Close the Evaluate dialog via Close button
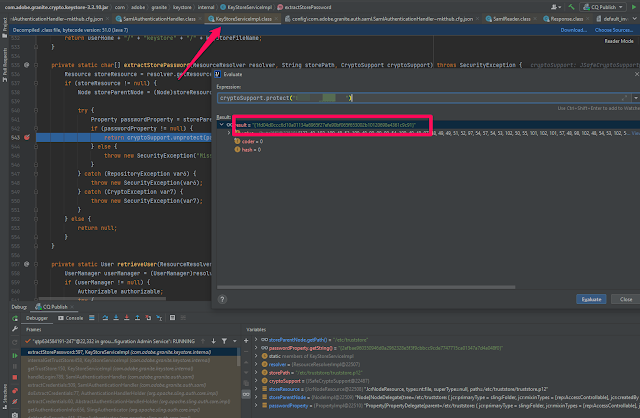Screen dimensions: 640x418 pyautogui.click(x=626, y=299)
